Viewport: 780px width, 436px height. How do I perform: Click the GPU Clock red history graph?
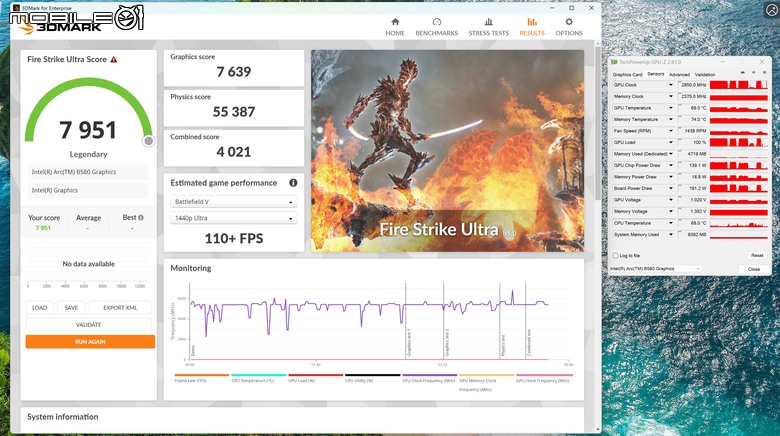tap(738, 85)
